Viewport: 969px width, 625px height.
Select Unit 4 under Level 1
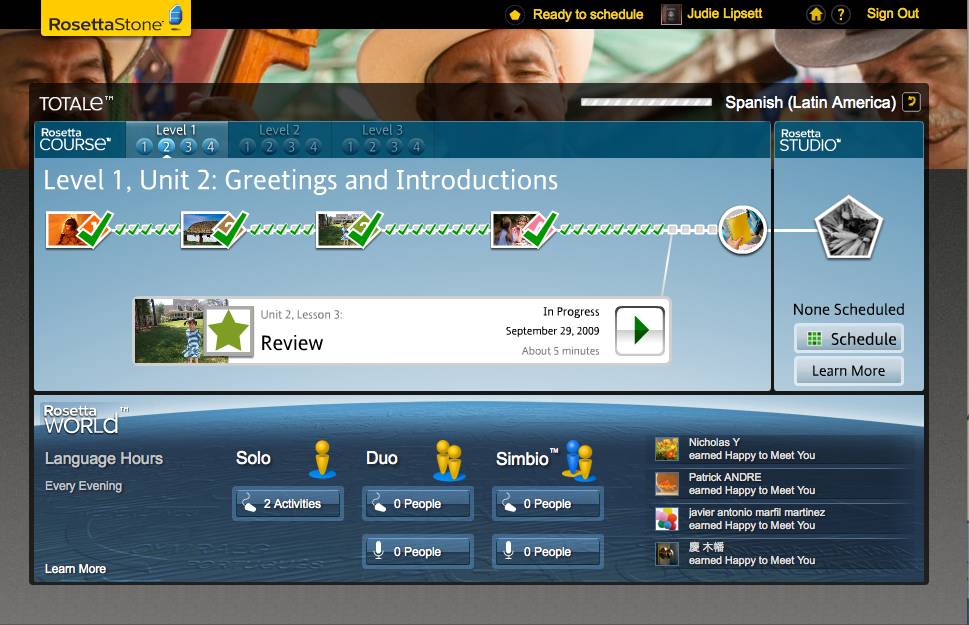(211, 147)
